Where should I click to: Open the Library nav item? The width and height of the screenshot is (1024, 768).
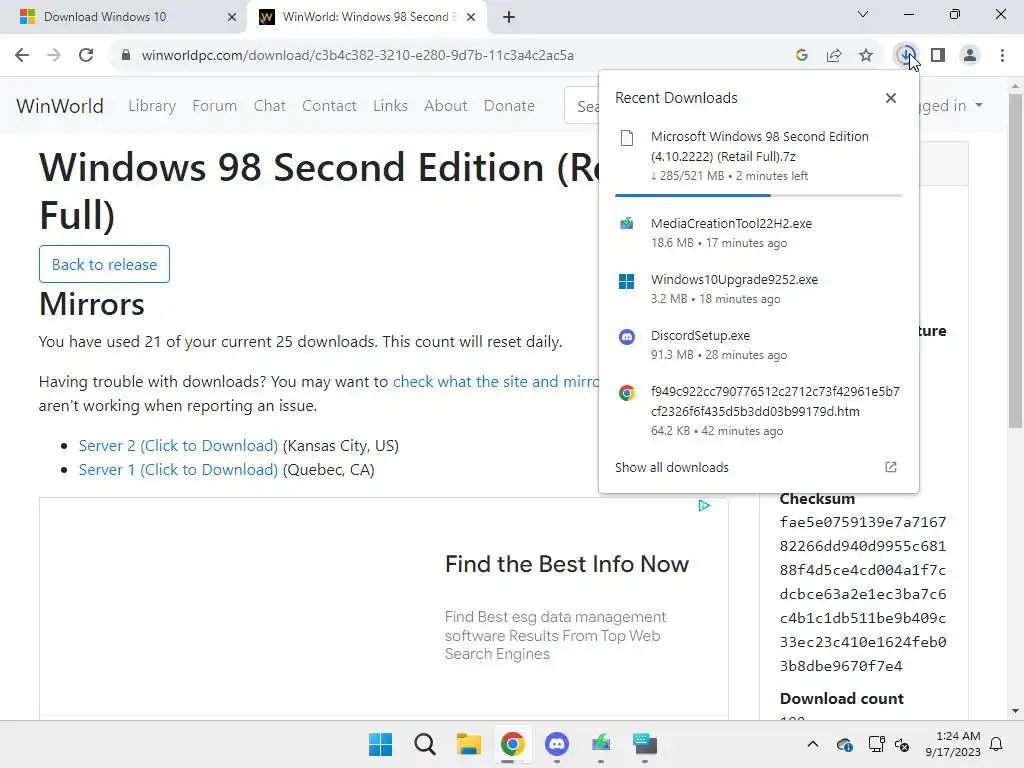pyautogui.click(x=152, y=106)
